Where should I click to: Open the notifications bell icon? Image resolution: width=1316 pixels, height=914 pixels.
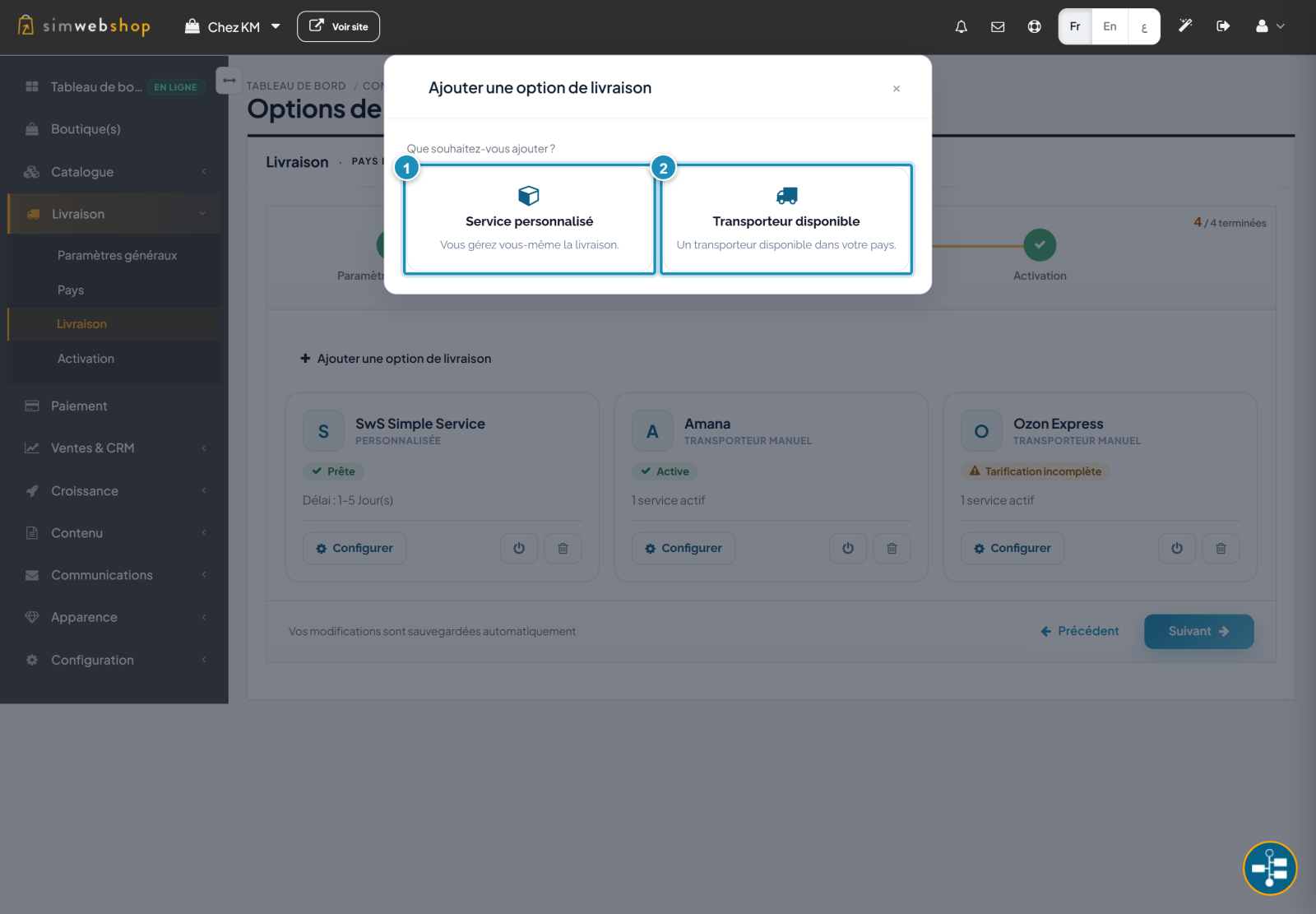pyautogui.click(x=961, y=26)
